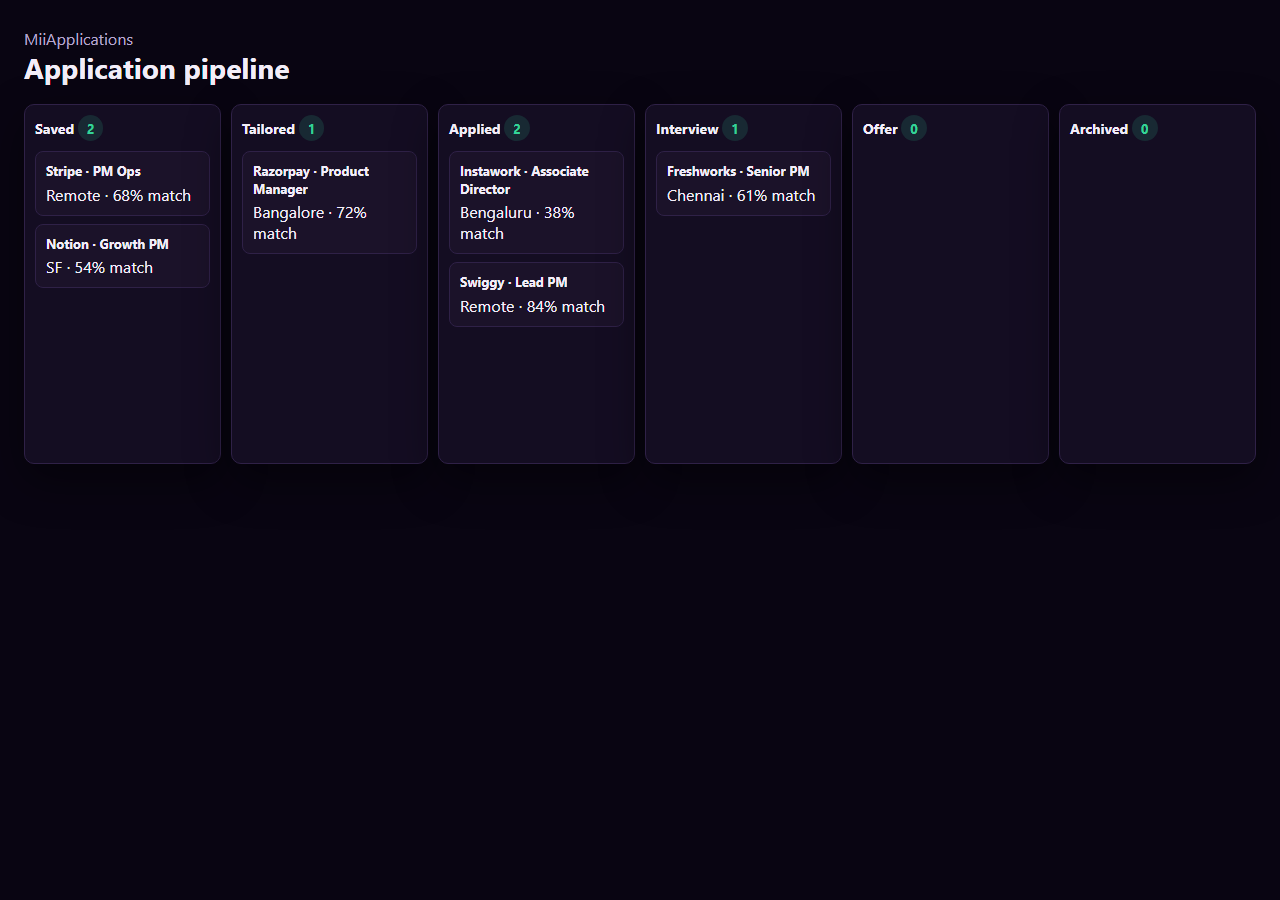Click the Bangalore · 72% match text
1280x900 pixels.
[x=310, y=223]
